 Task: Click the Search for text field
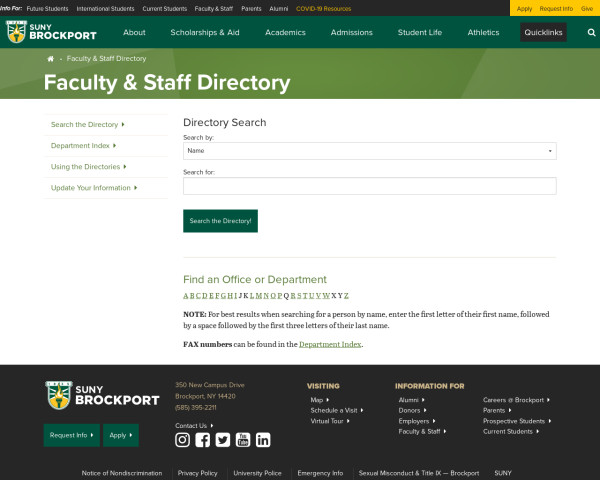370,186
